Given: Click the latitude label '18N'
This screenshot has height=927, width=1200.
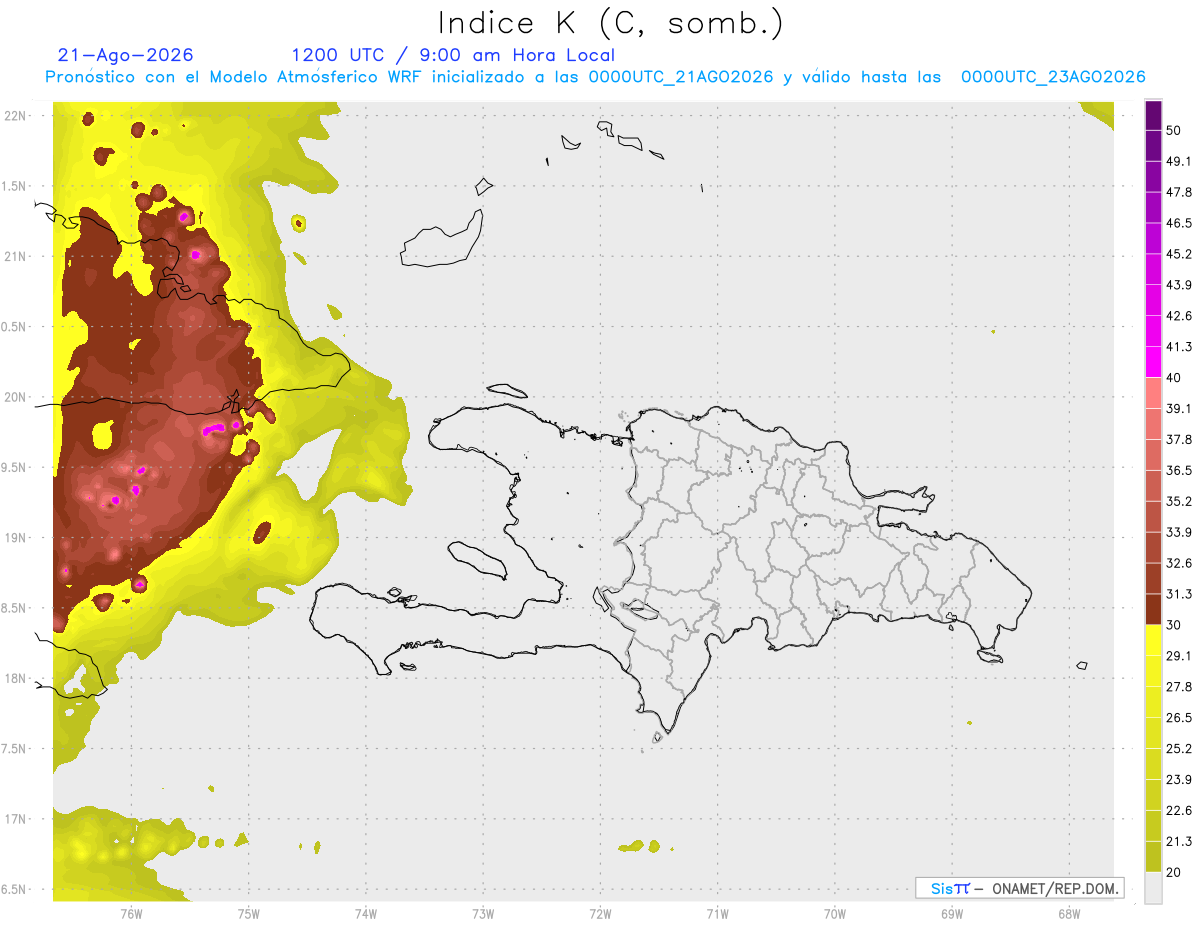Looking at the screenshot, I should click(17, 678).
